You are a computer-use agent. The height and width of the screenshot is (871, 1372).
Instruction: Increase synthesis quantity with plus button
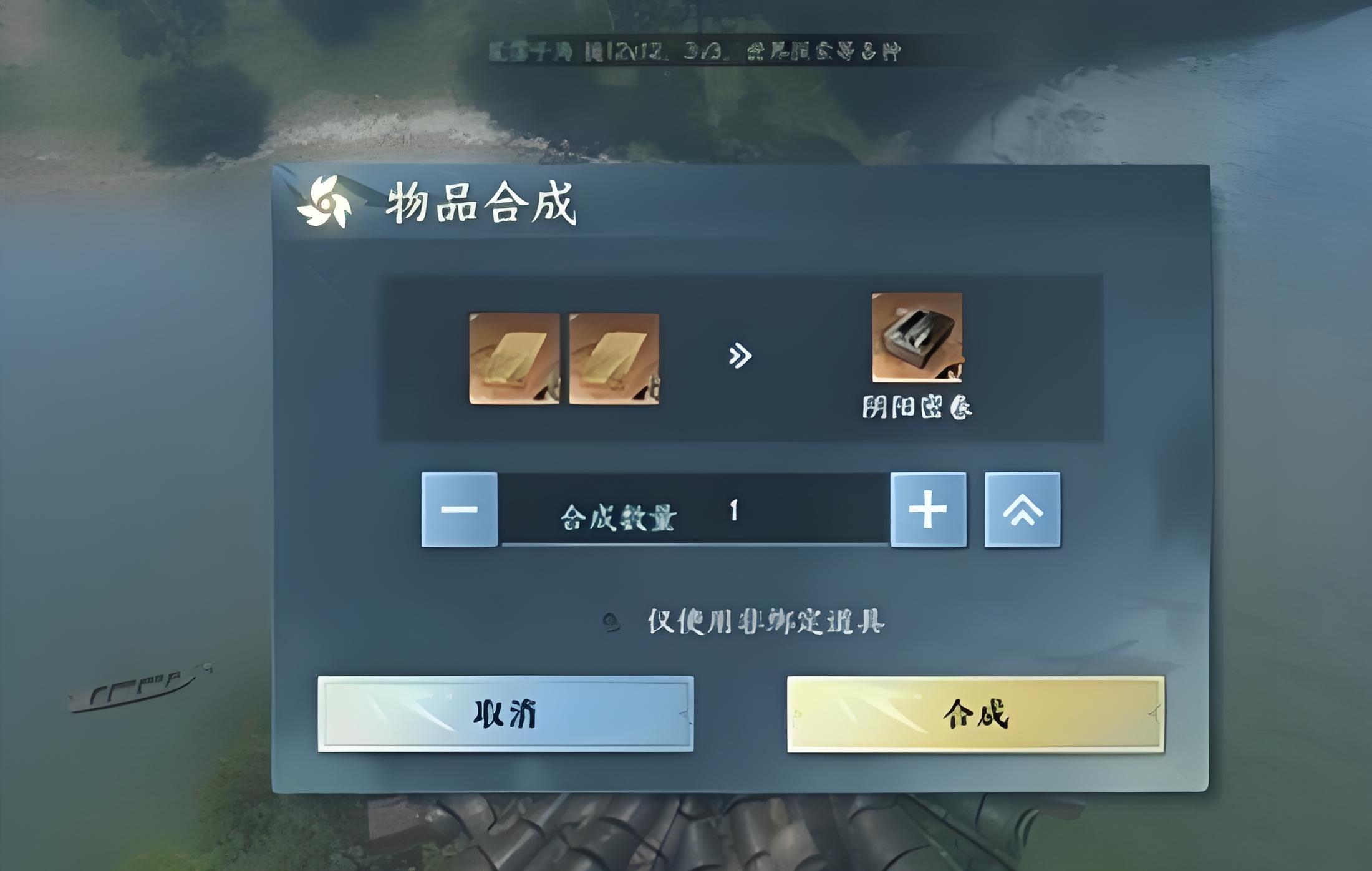[929, 510]
